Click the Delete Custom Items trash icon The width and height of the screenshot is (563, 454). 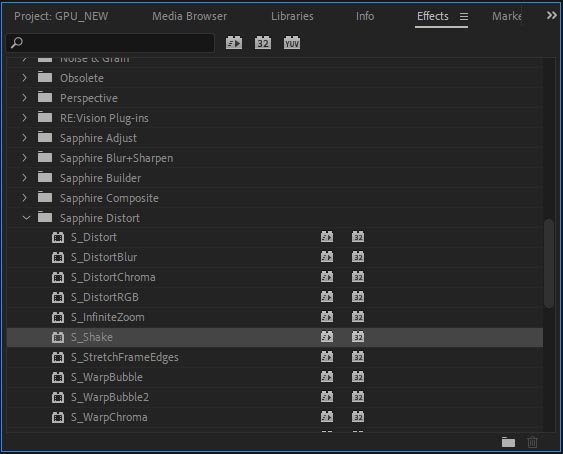tap(532, 442)
